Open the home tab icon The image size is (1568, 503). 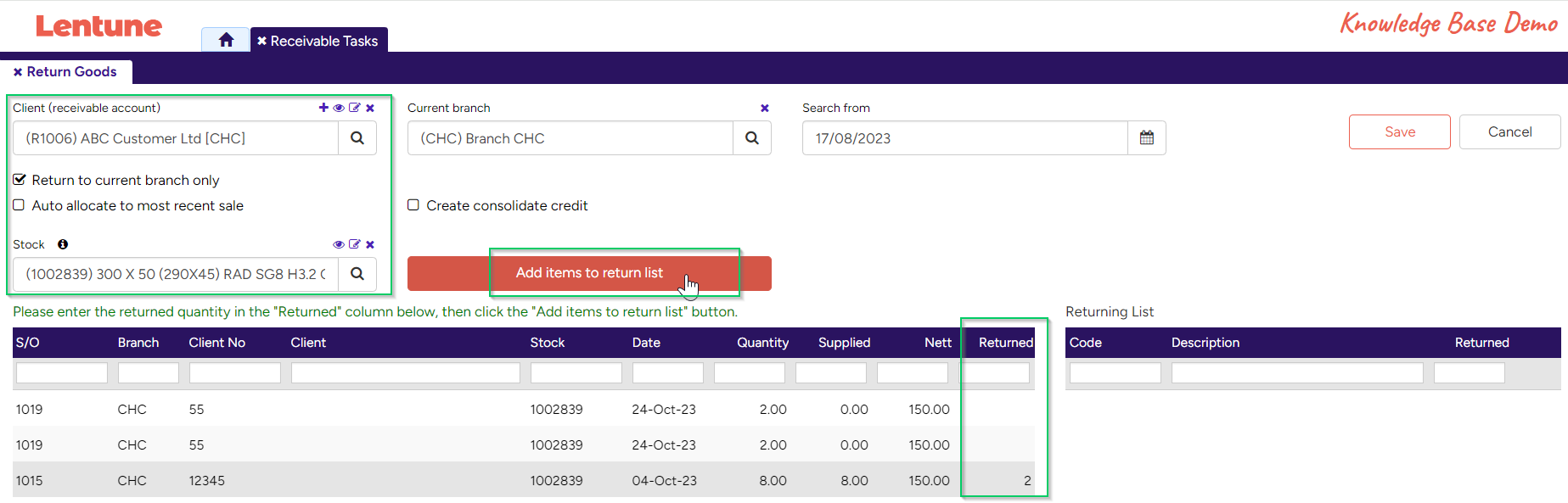pos(226,40)
